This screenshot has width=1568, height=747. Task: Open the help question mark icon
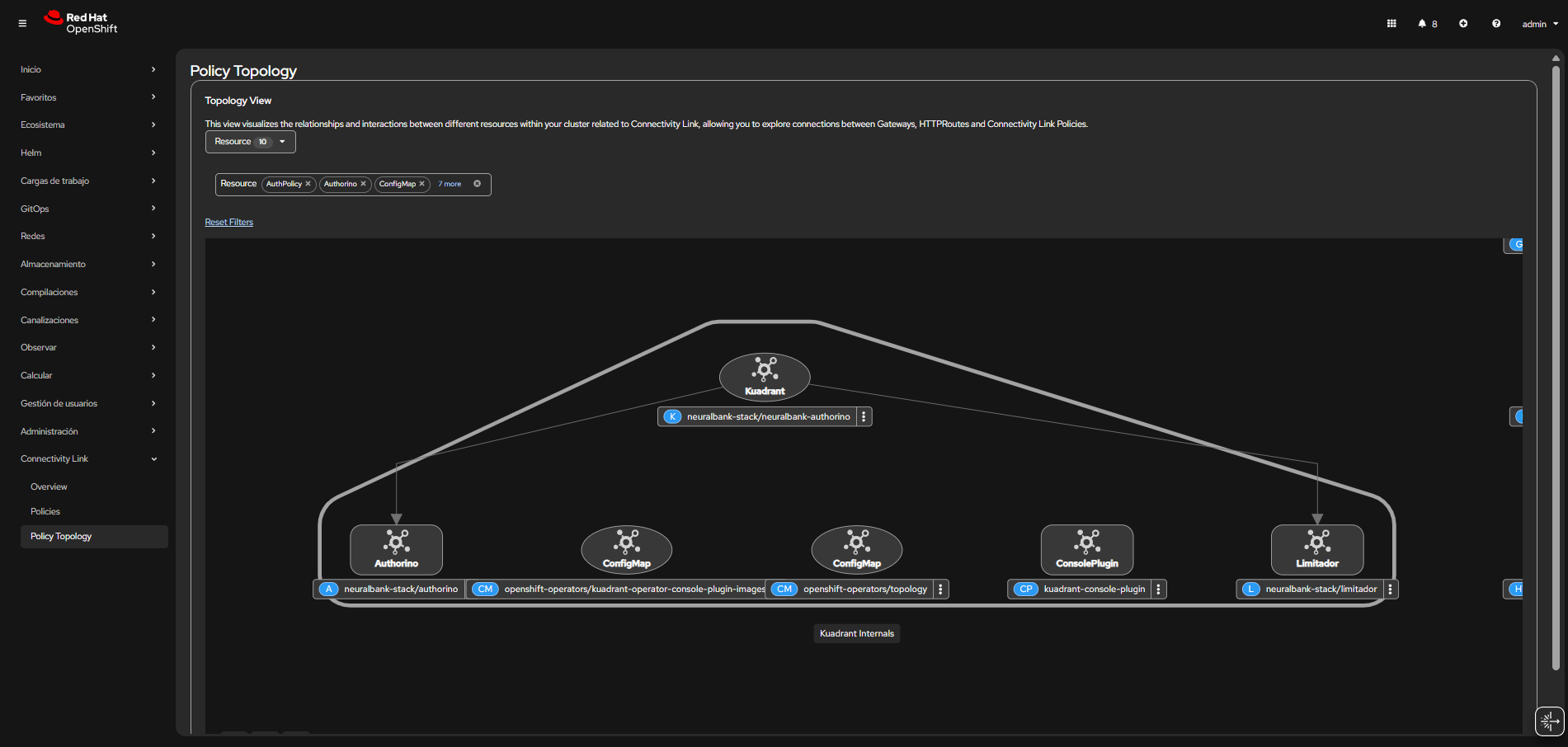1496,24
